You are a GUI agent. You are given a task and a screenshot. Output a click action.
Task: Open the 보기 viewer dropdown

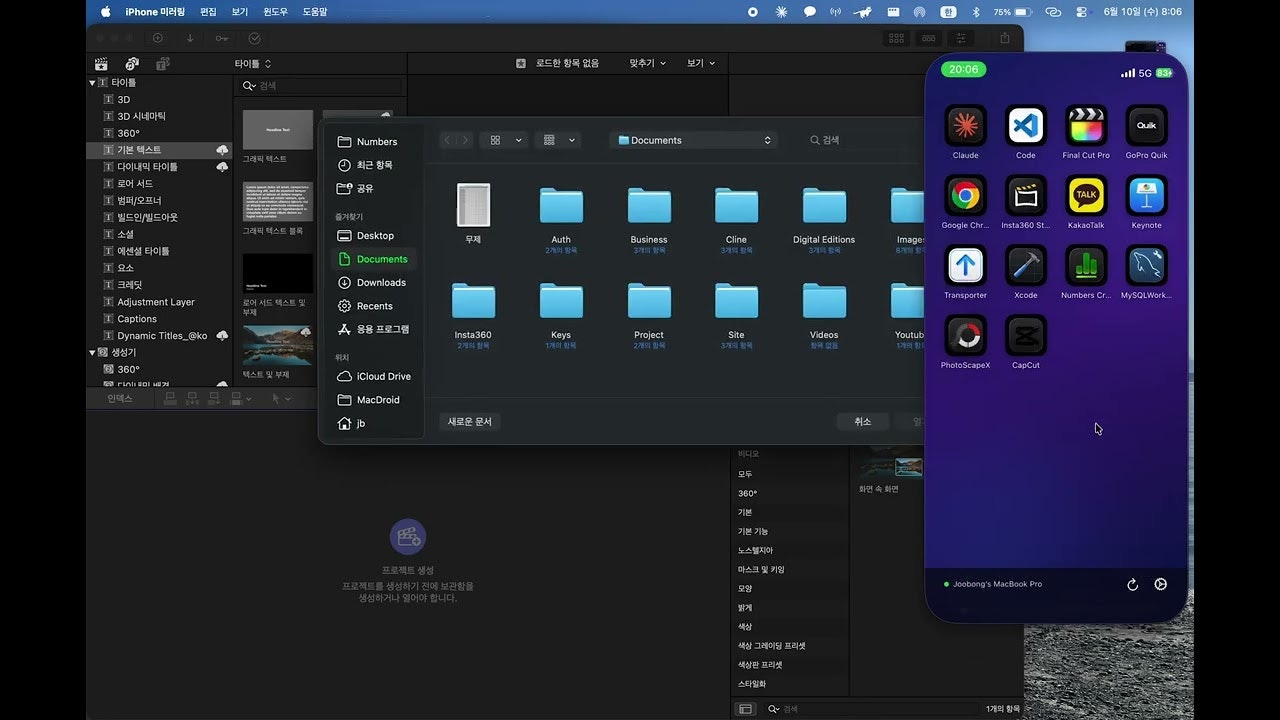[x=701, y=63]
